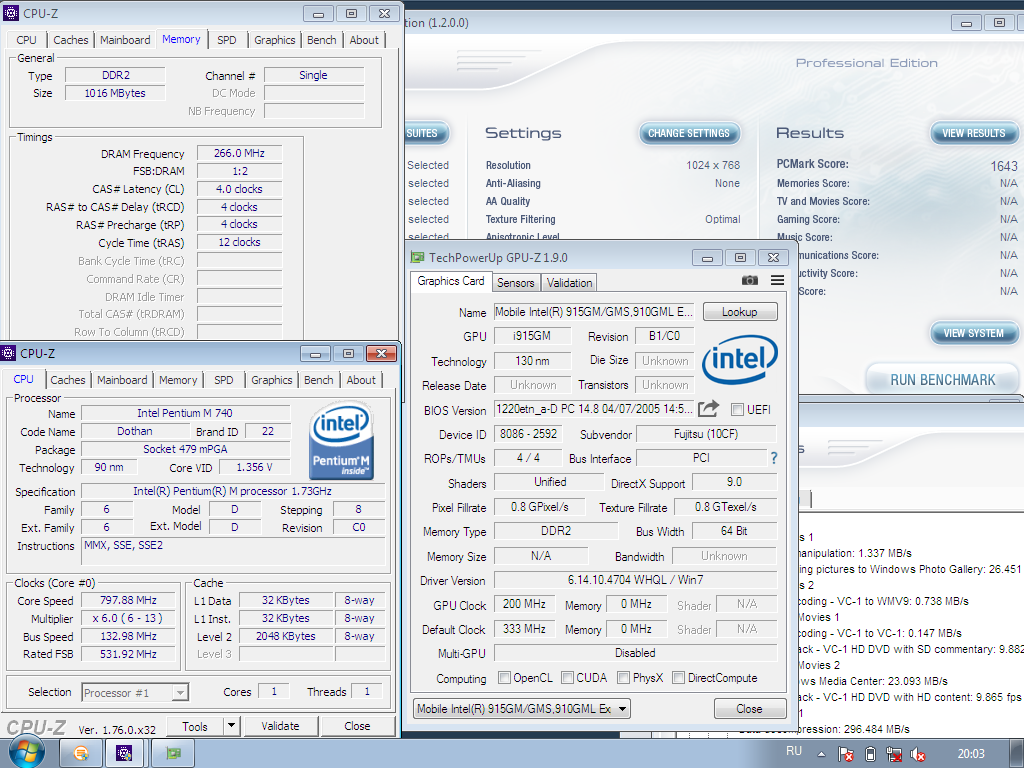Open Caches tab in front CPU-Z window
The height and width of the screenshot is (768, 1024).
(x=68, y=380)
